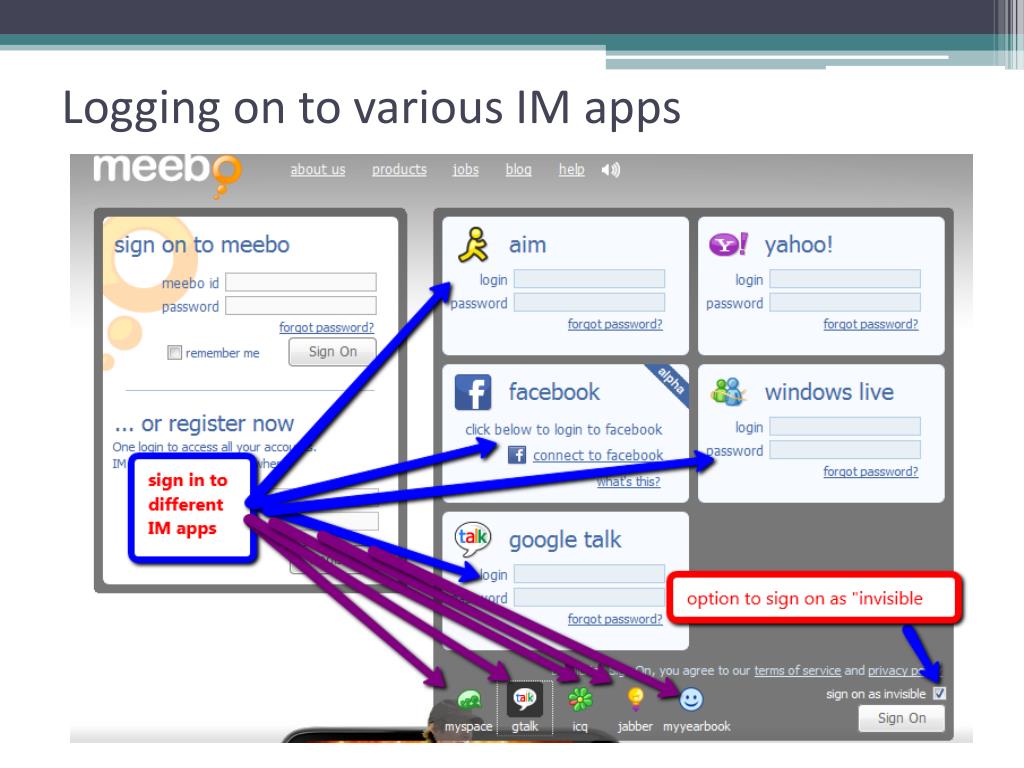Open the about us page

[x=318, y=170]
